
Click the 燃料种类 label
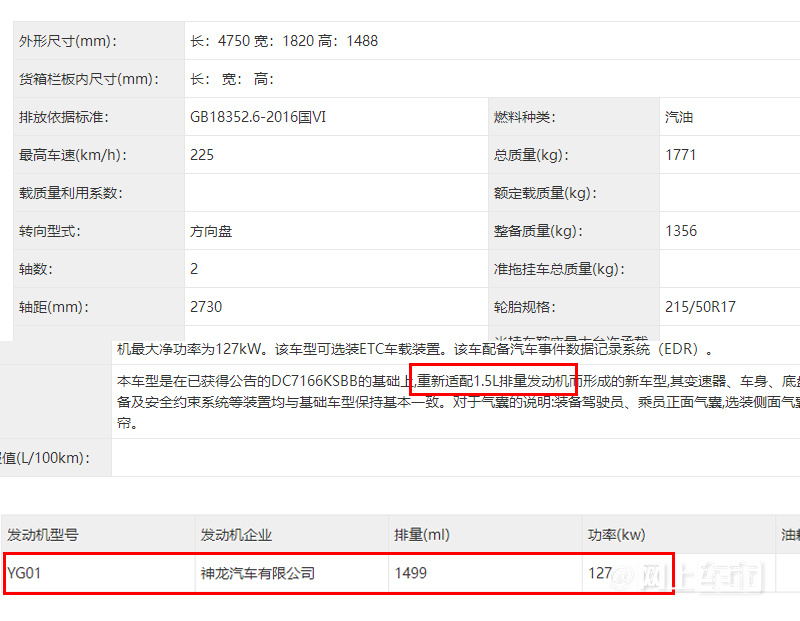click(x=524, y=117)
